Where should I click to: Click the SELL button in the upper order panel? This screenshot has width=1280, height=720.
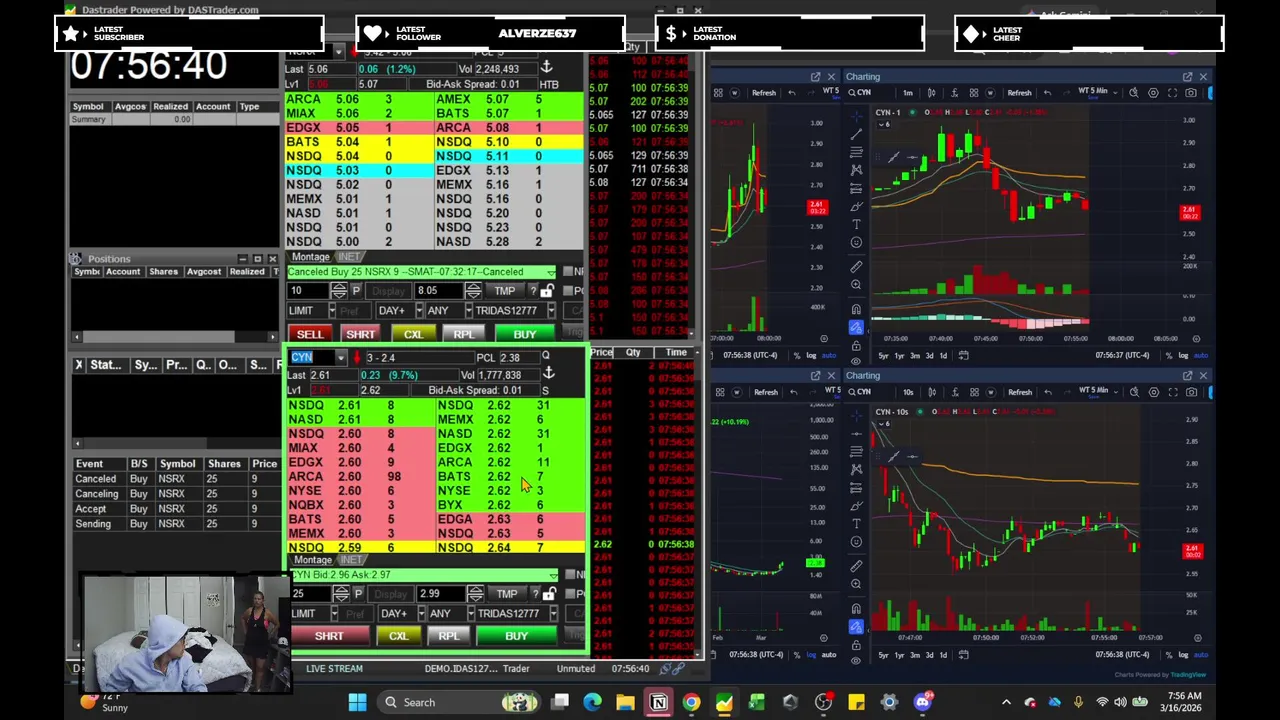click(x=310, y=334)
